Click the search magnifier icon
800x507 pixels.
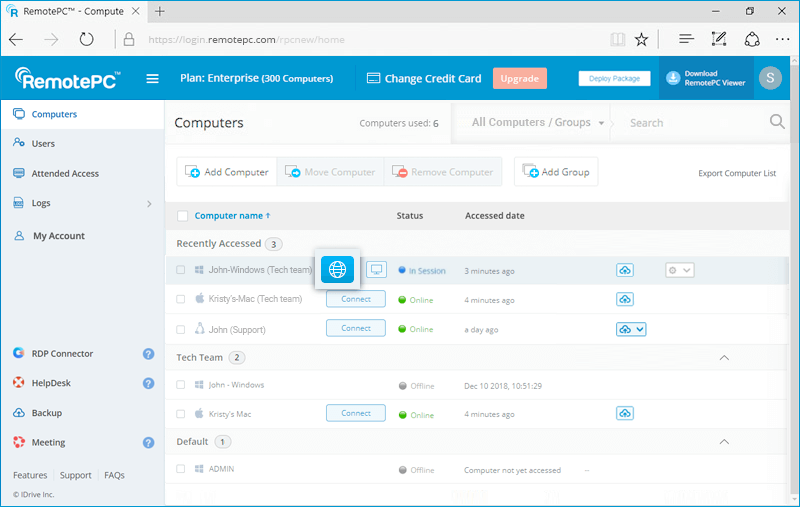777,121
